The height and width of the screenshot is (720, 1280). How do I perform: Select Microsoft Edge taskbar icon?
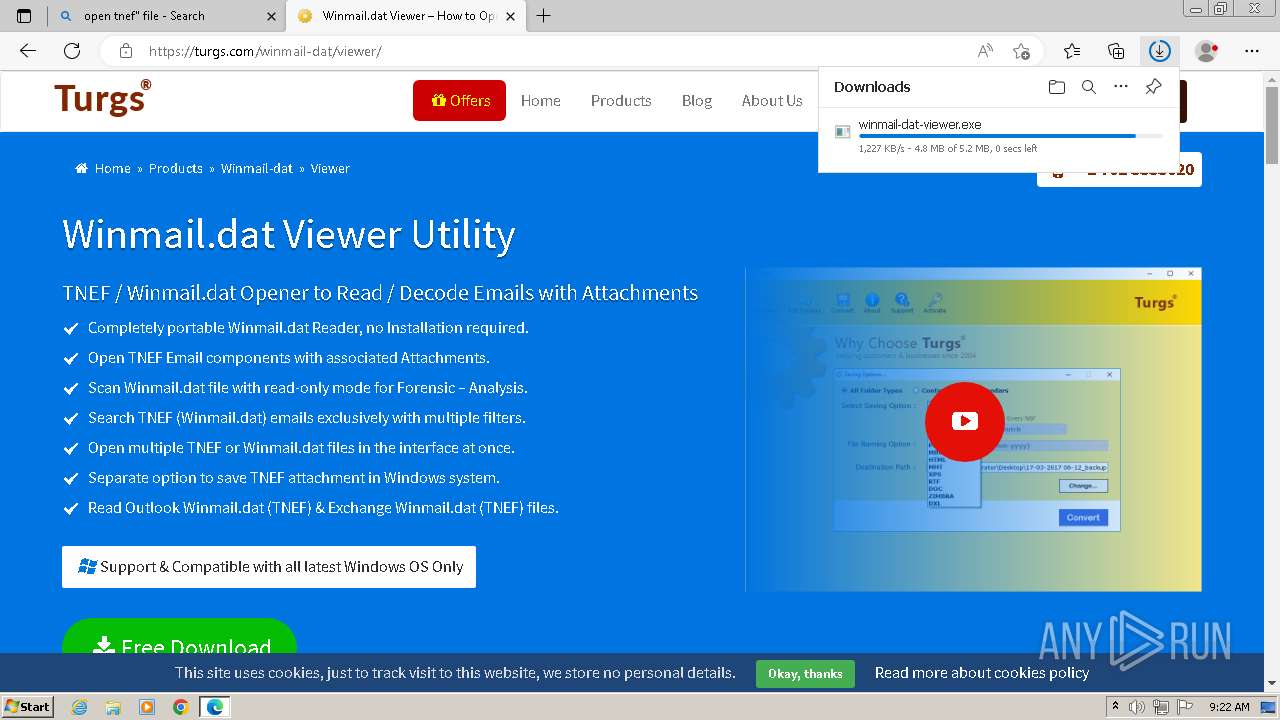(215, 707)
